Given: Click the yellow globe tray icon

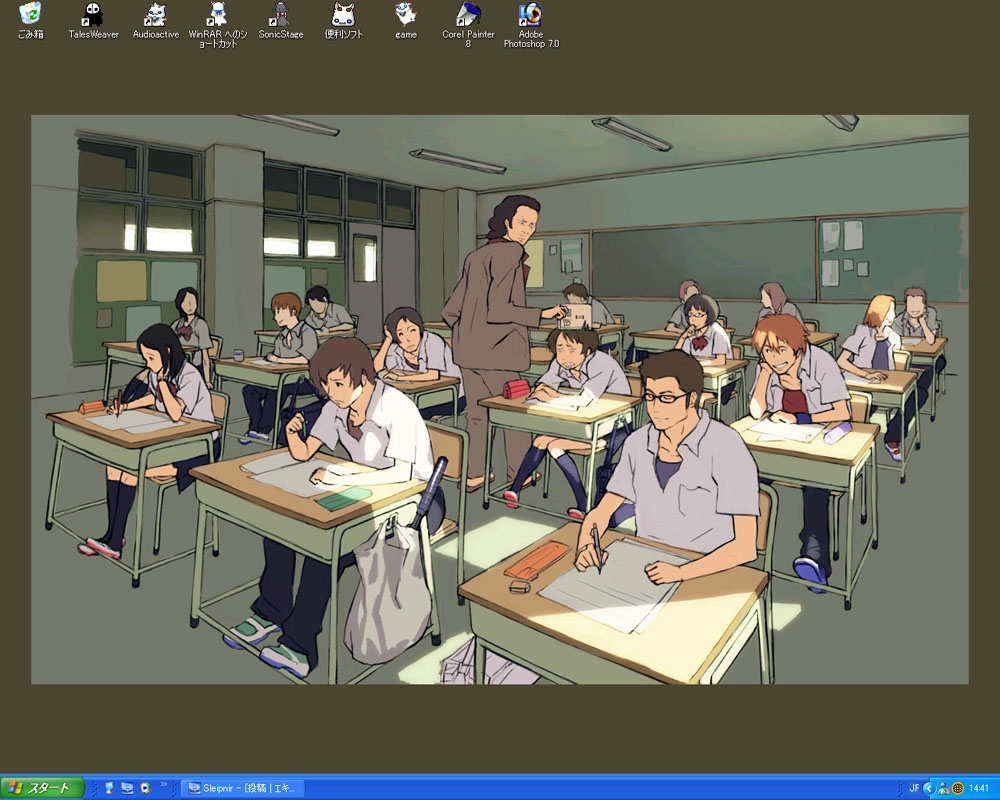Looking at the screenshot, I should (957, 789).
